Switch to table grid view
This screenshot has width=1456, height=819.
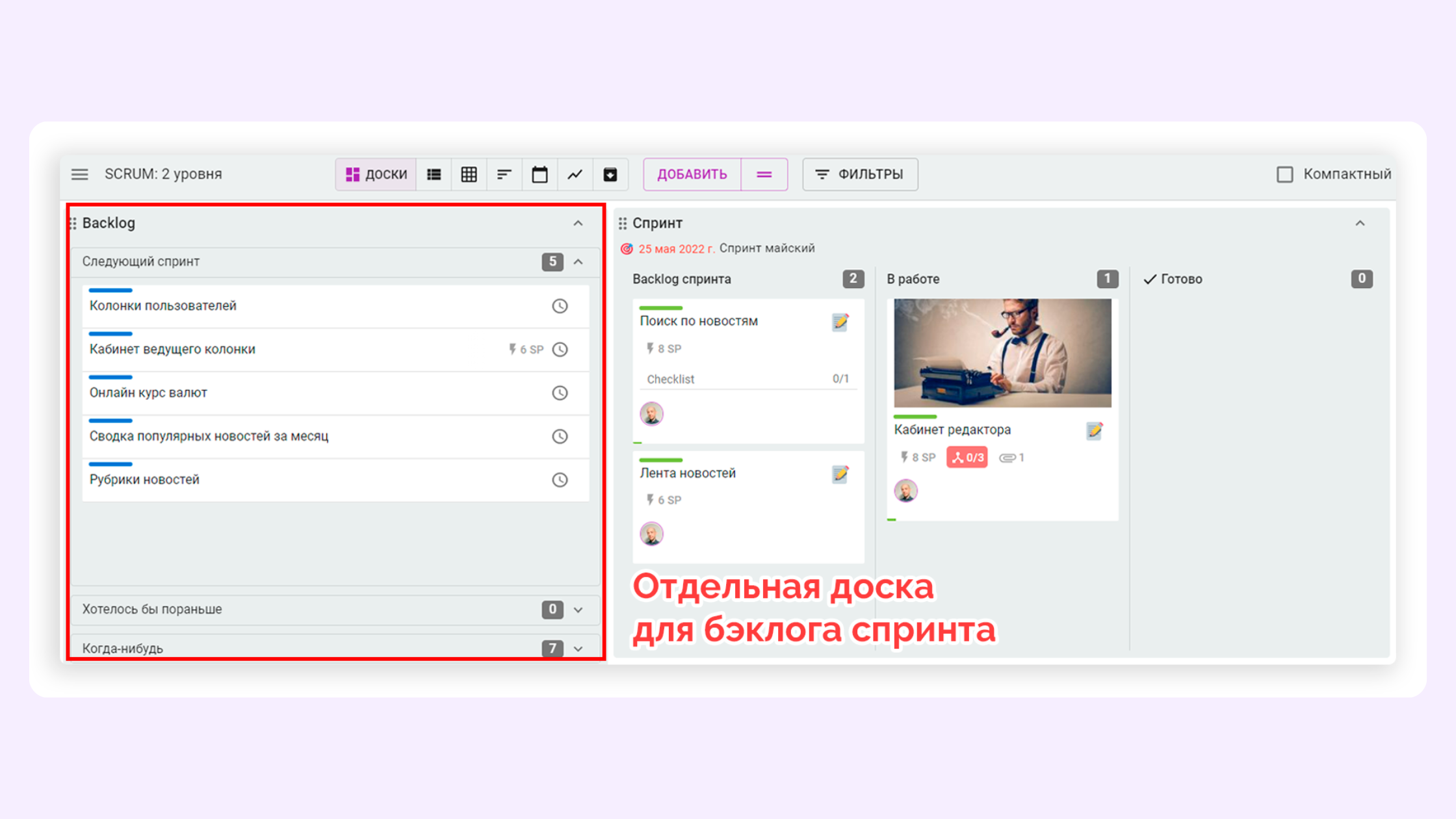click(x=469, y=174)
